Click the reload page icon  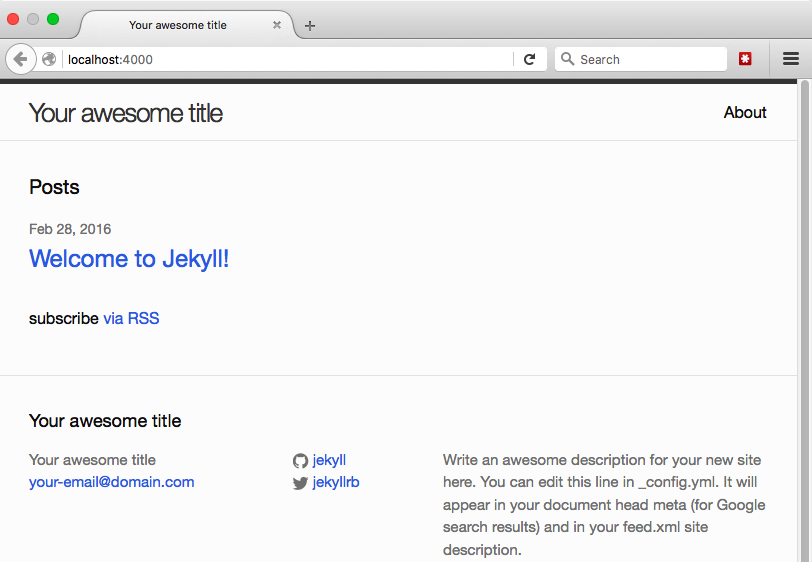(530, 59)
